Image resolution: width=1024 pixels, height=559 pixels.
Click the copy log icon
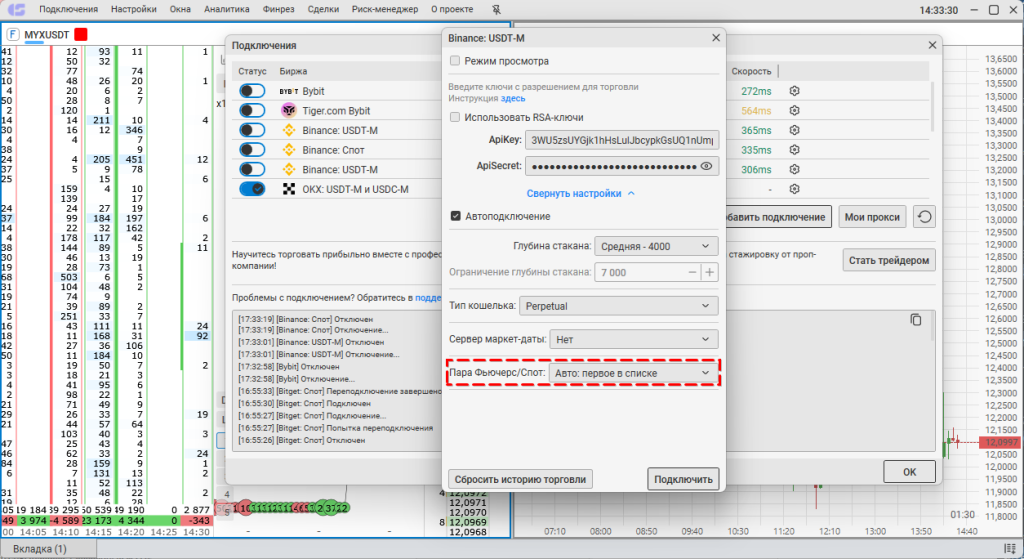pyautogui.click(x=915, y=320)
